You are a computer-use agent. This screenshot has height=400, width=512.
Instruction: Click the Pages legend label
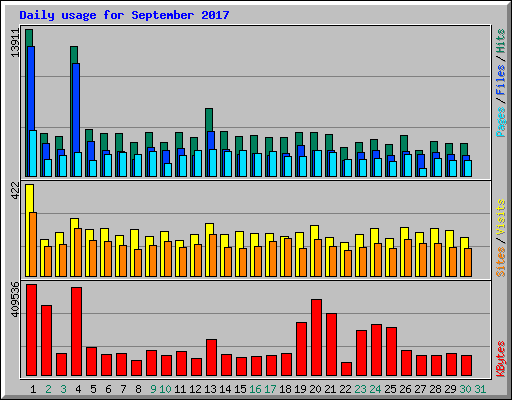tap(500, 122)
